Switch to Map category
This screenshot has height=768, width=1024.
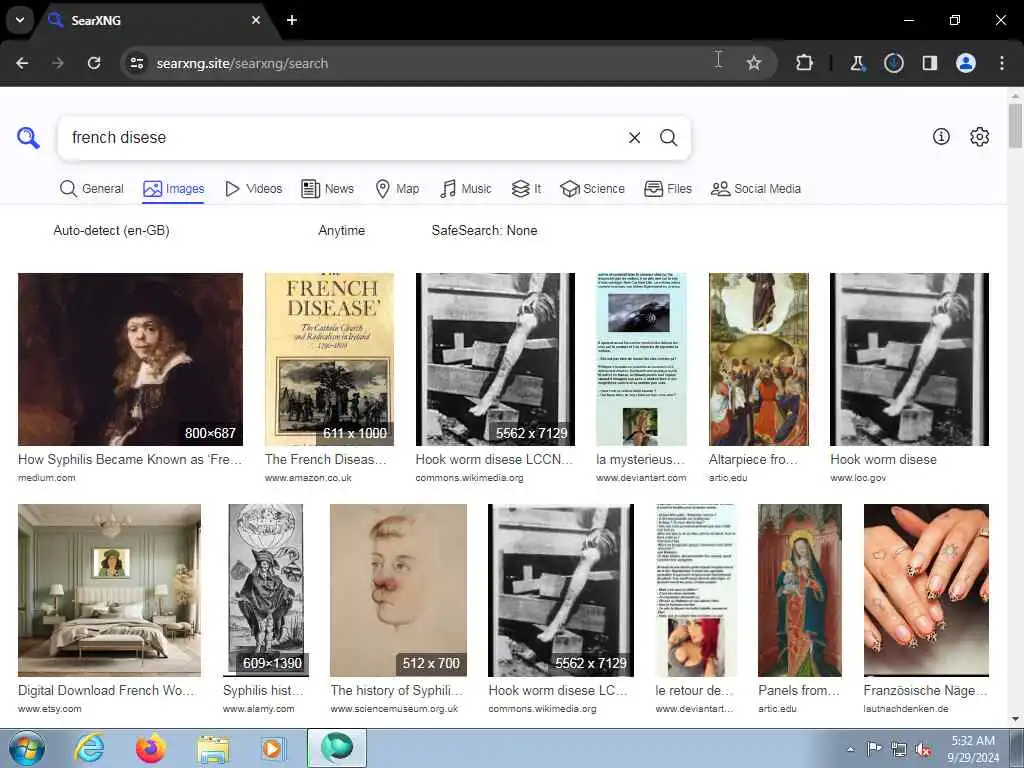397,189
